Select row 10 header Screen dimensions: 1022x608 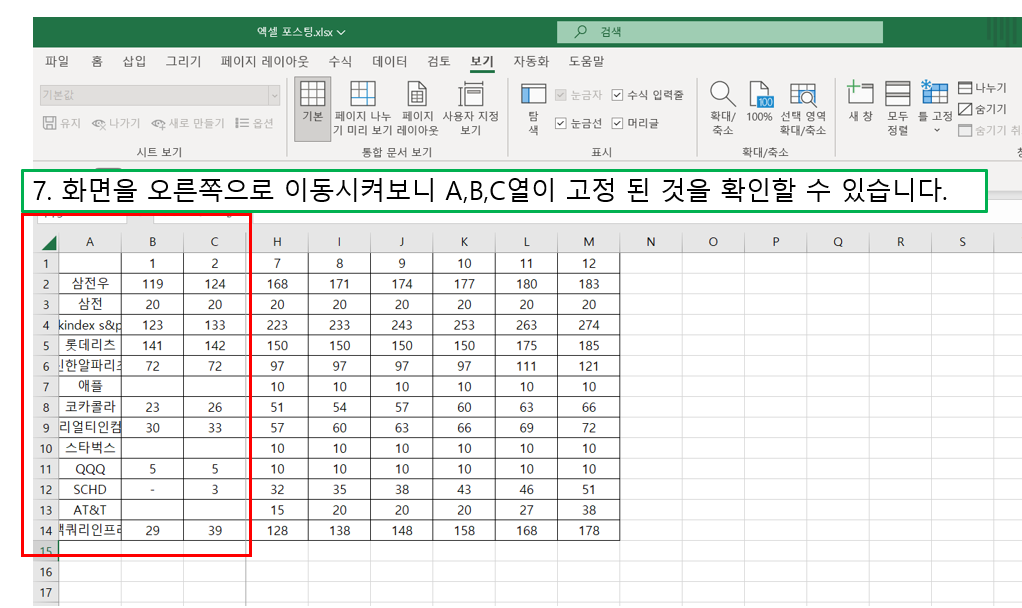click(46, 448)
